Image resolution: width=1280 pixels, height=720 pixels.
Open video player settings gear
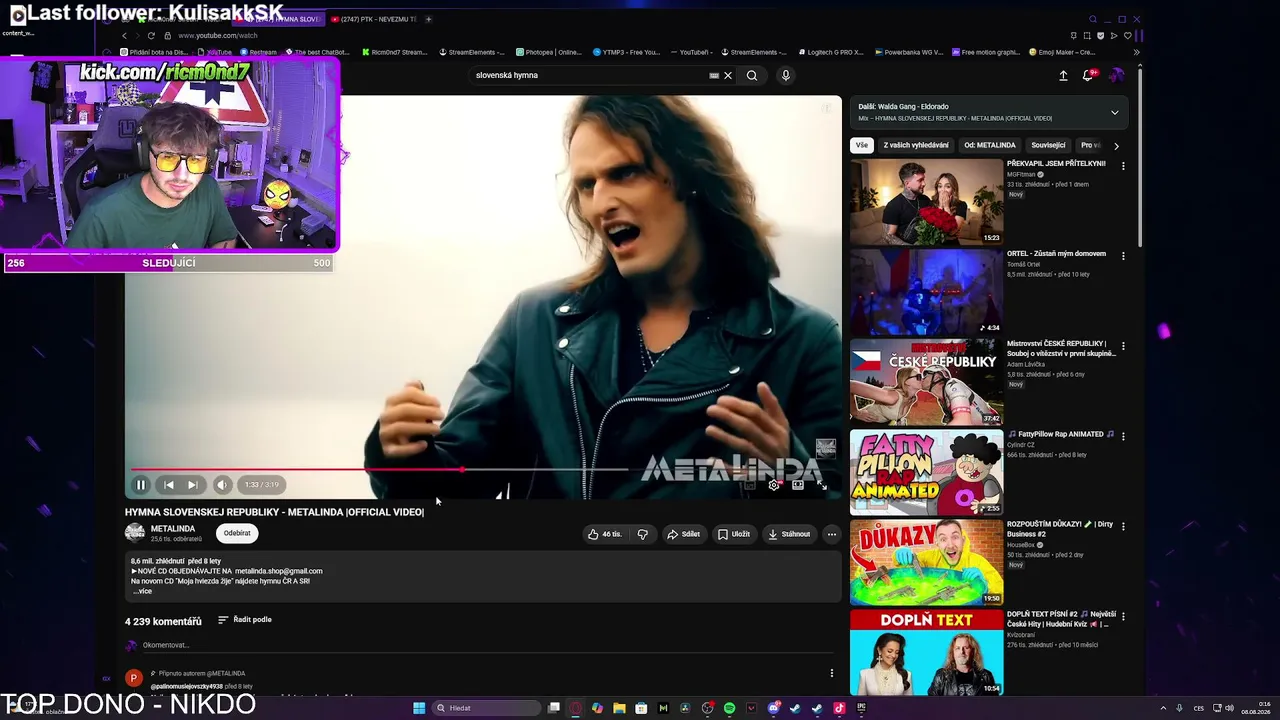coord(773,485)
